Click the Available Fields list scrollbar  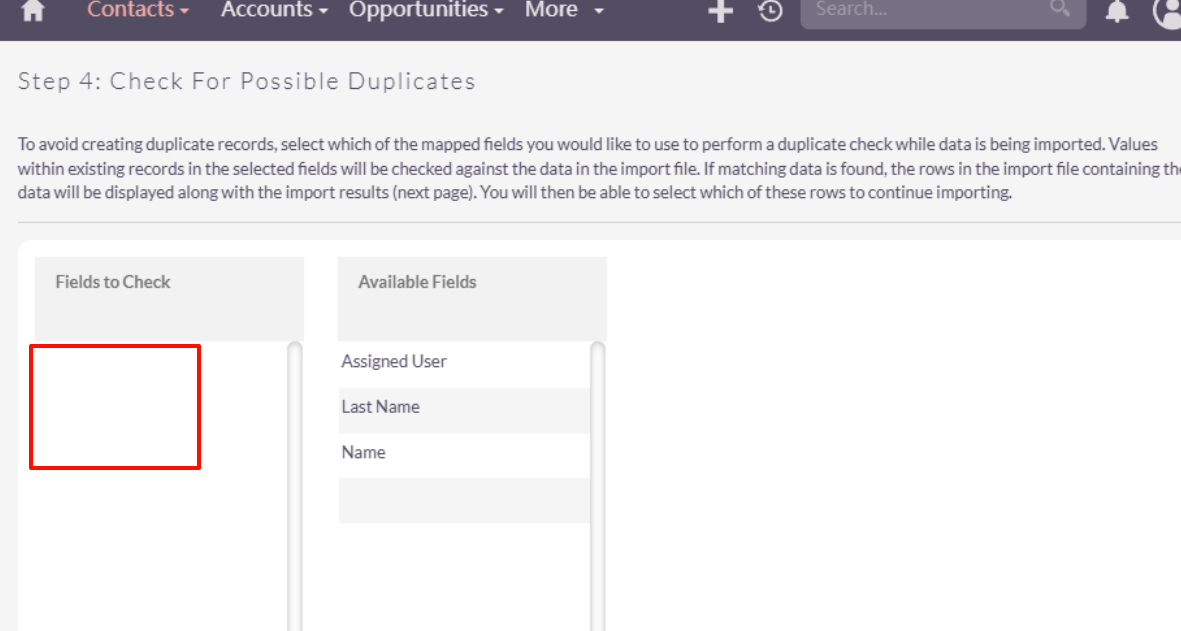(598, 480)
